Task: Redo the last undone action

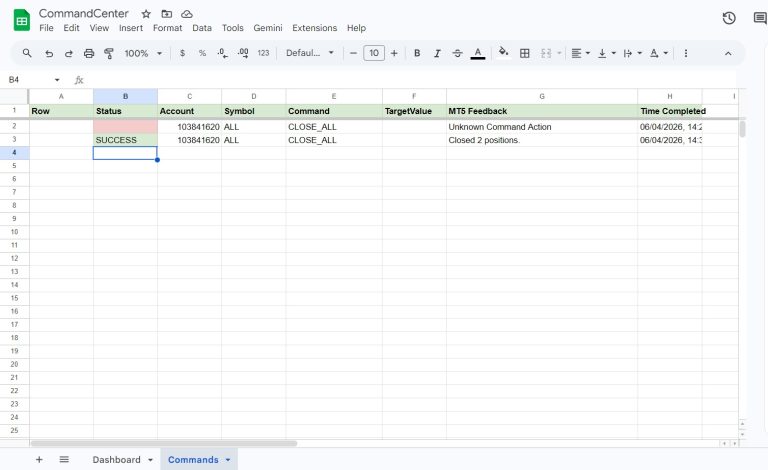Action: [69, 53]
